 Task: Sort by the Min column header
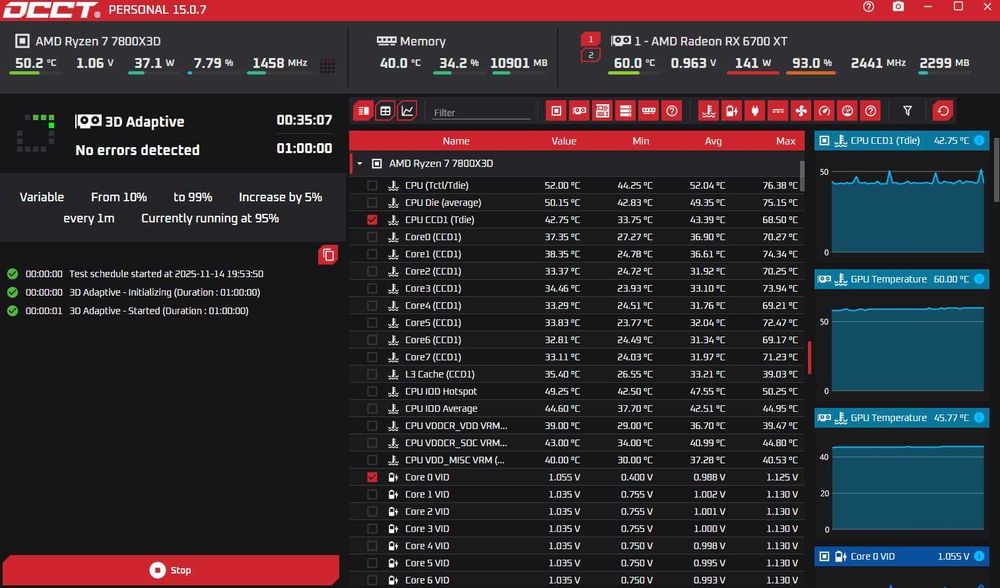(x=640, y=141)
